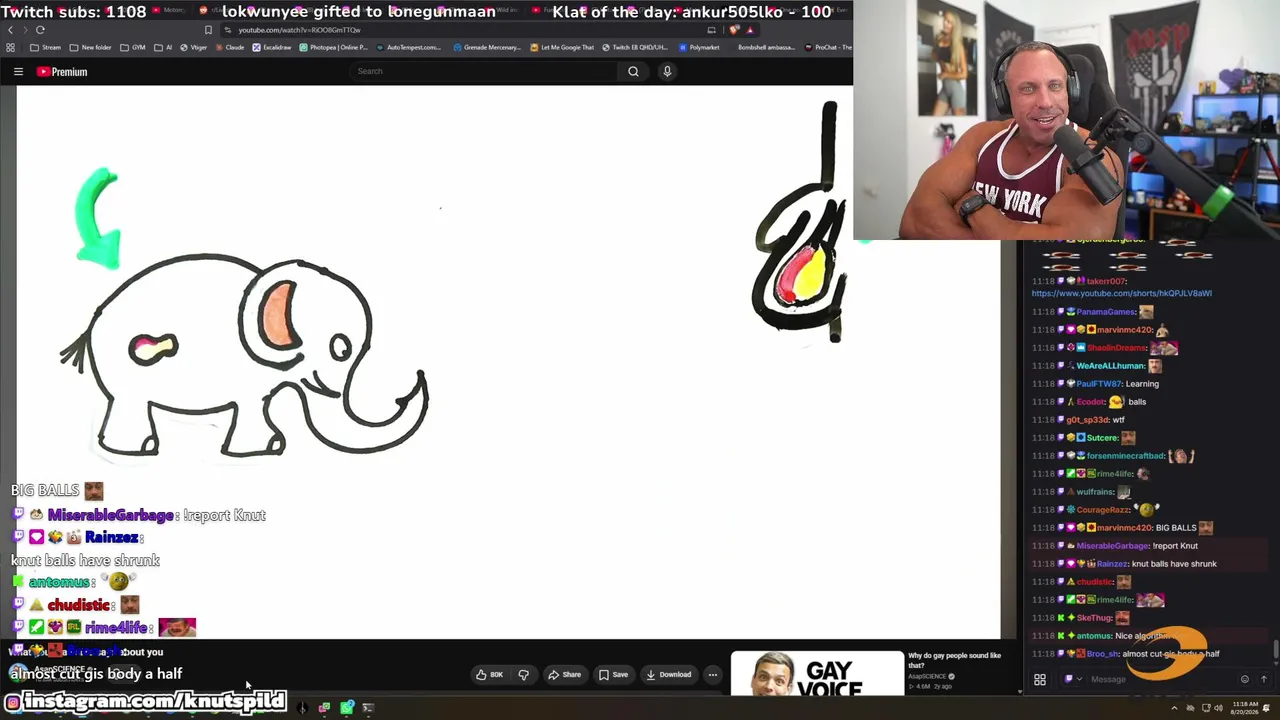Expand the AI bookmarks folder

coord(163,47)
